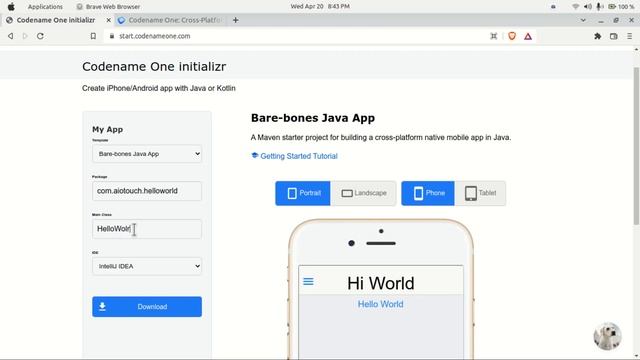Go forward to the next page
Viewport: 640px width, 360px height.
pos(25,36)
